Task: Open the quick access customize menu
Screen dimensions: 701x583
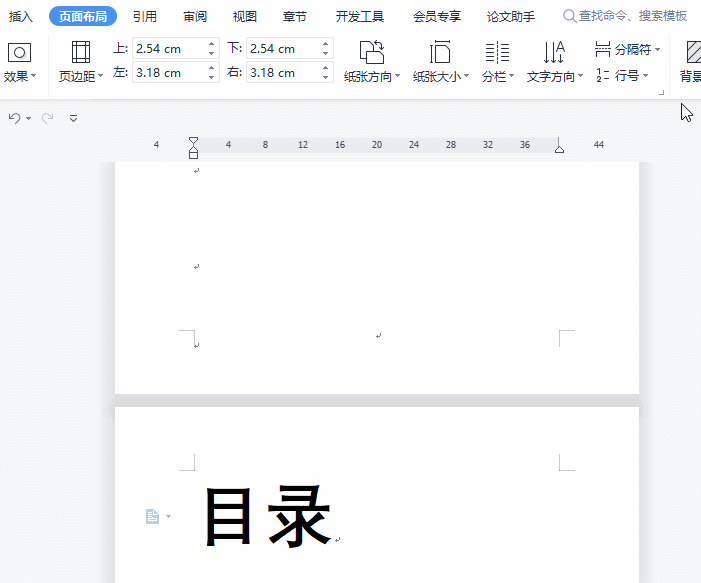Action: (74, 118)
